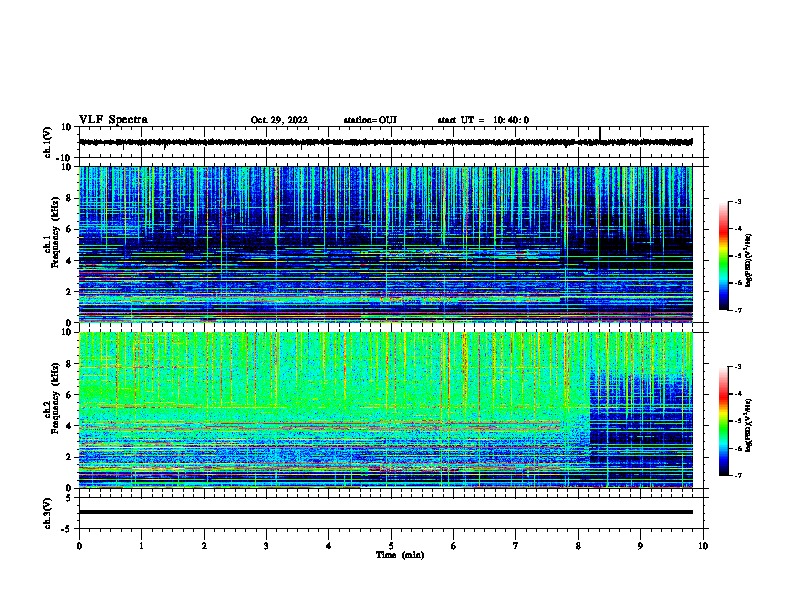792x612 pixels.
Task: Click the "6" kHz tick on ch.2 axis
Action: pos(70,395)
